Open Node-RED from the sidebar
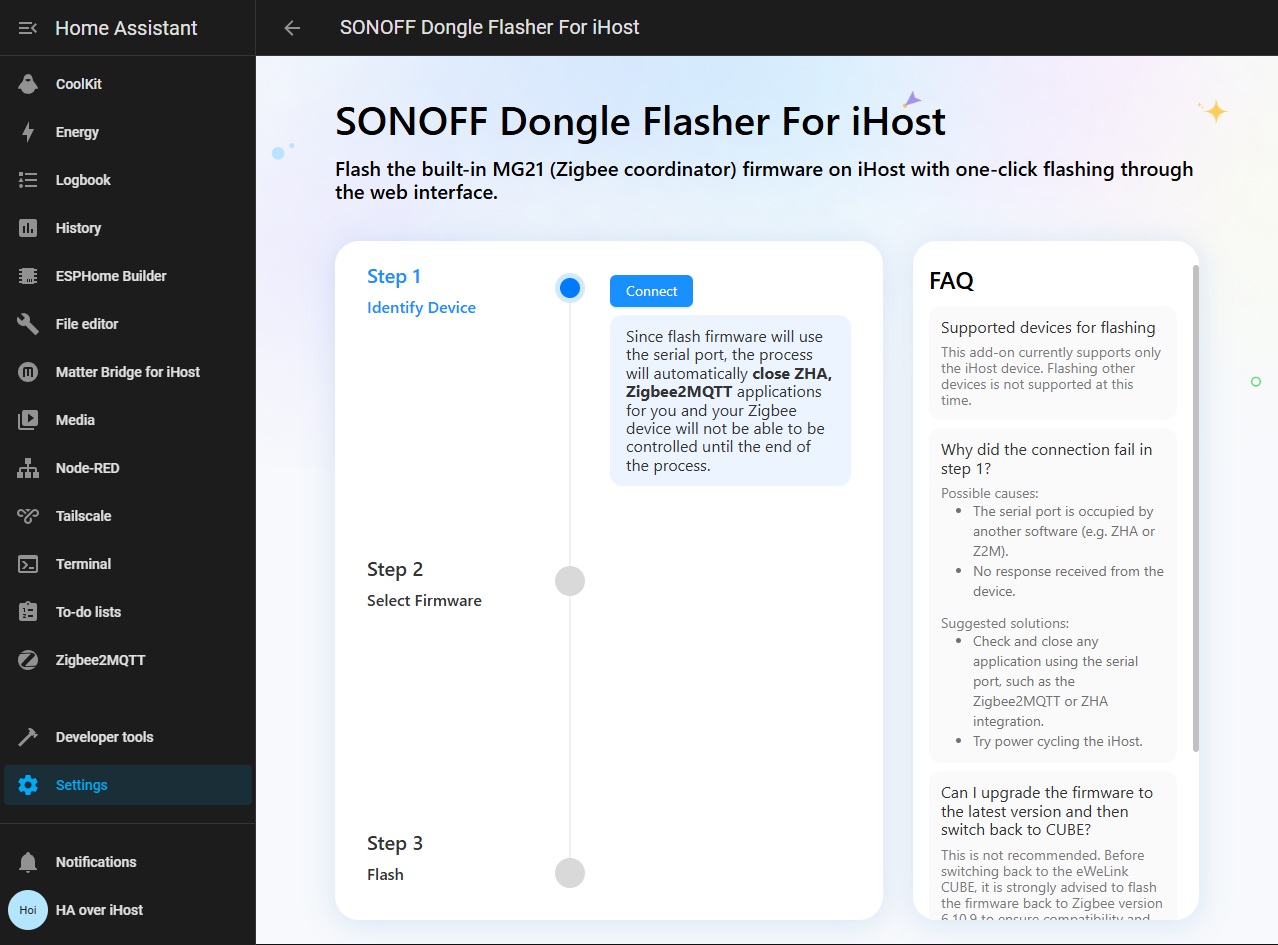Screen dimensions: 1278x945 tap(128, 468)
